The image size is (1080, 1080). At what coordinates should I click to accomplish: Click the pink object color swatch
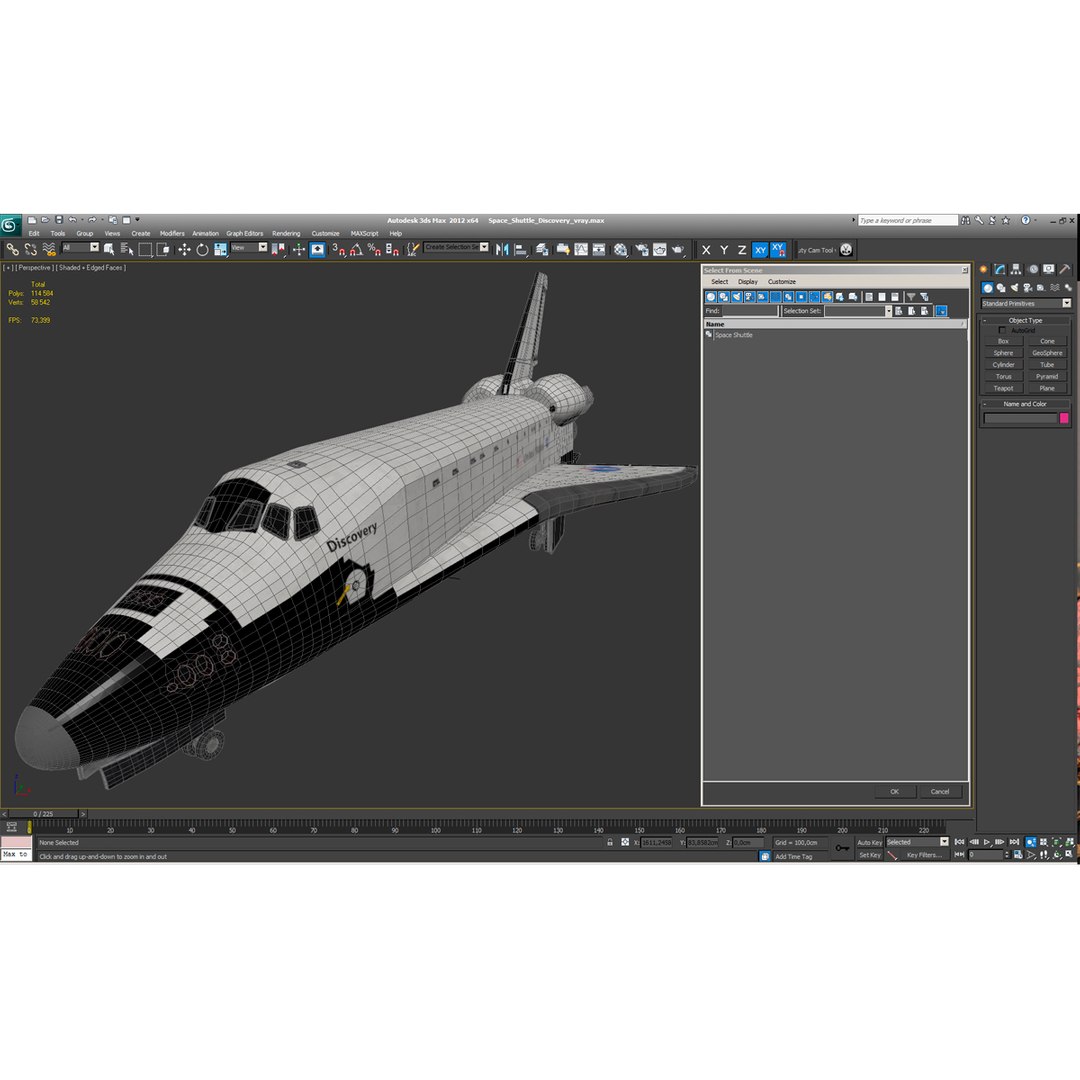coord(1063,418)
